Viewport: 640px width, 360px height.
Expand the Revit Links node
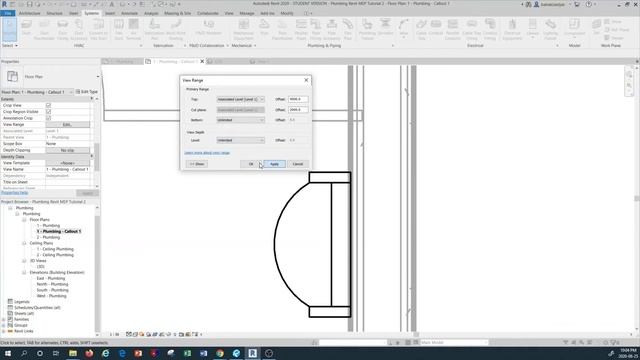click(4, 331)
